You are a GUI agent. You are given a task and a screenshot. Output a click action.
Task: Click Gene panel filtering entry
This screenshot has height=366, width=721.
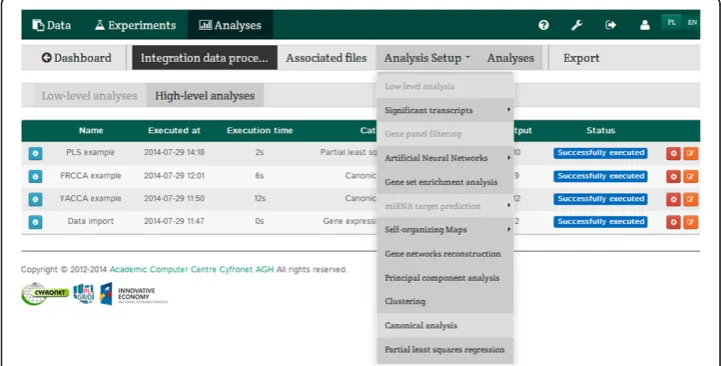(x=445, y=134)
